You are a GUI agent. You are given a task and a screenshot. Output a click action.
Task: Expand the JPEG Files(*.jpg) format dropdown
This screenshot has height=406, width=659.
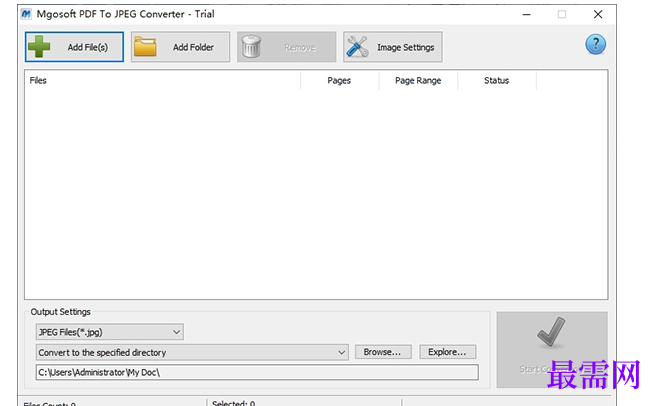110,332
